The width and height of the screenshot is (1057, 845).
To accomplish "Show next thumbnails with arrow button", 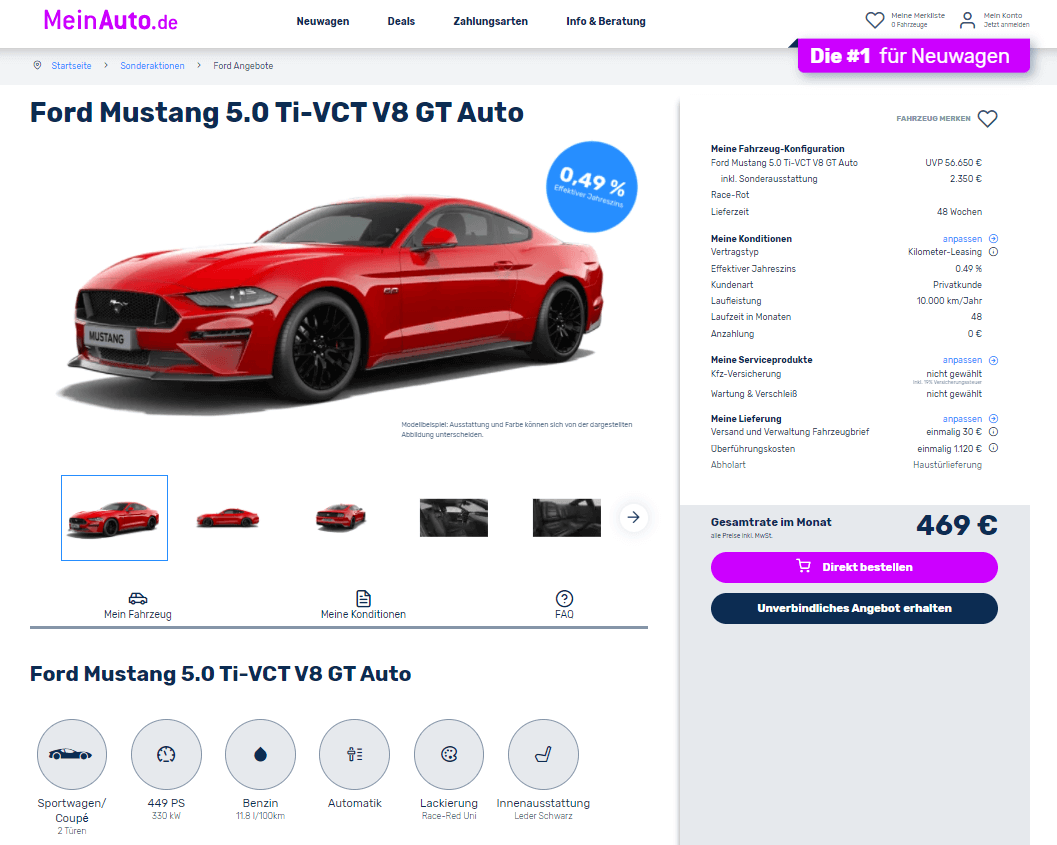I will [634, 518].
